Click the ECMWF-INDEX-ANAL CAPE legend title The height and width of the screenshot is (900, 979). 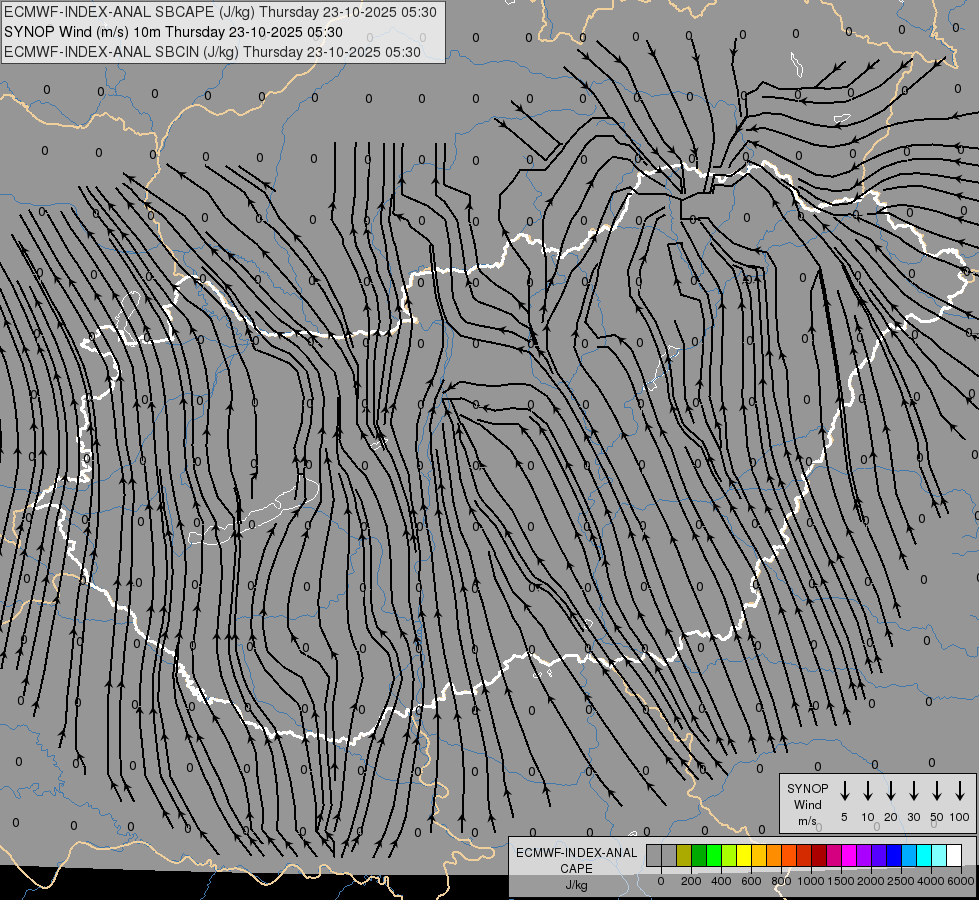click(576, 860)
